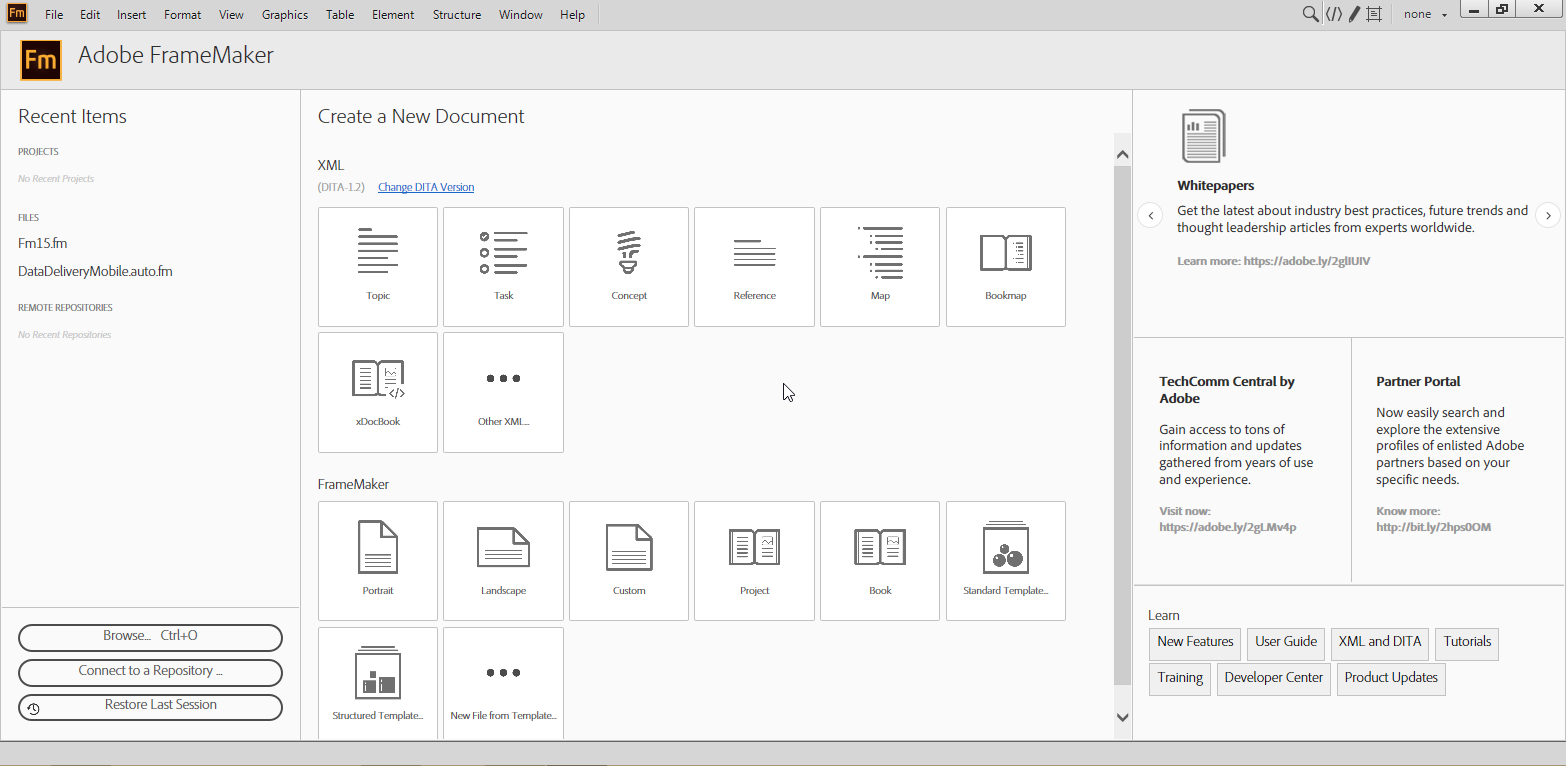Create a new Bookmap
1566x766 pixels.
click(1006, 267)
